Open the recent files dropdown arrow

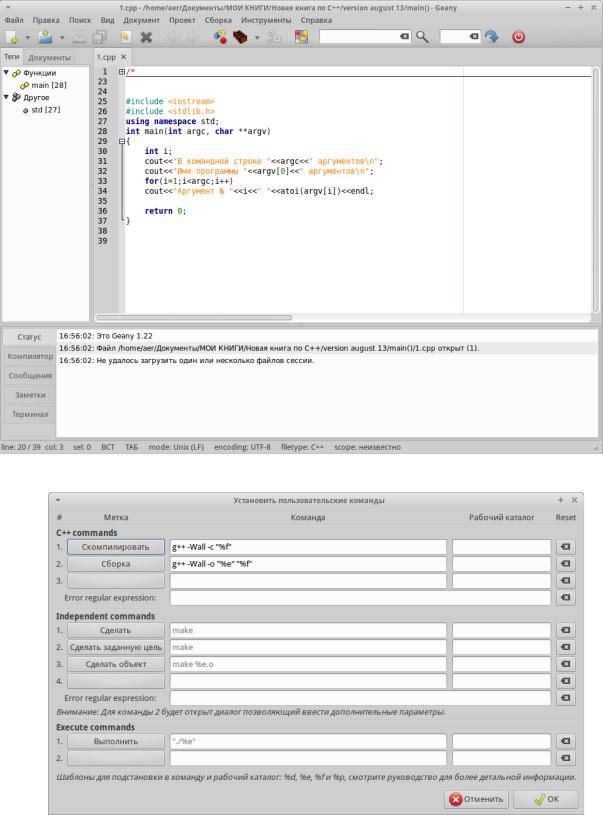click(62, 37)
